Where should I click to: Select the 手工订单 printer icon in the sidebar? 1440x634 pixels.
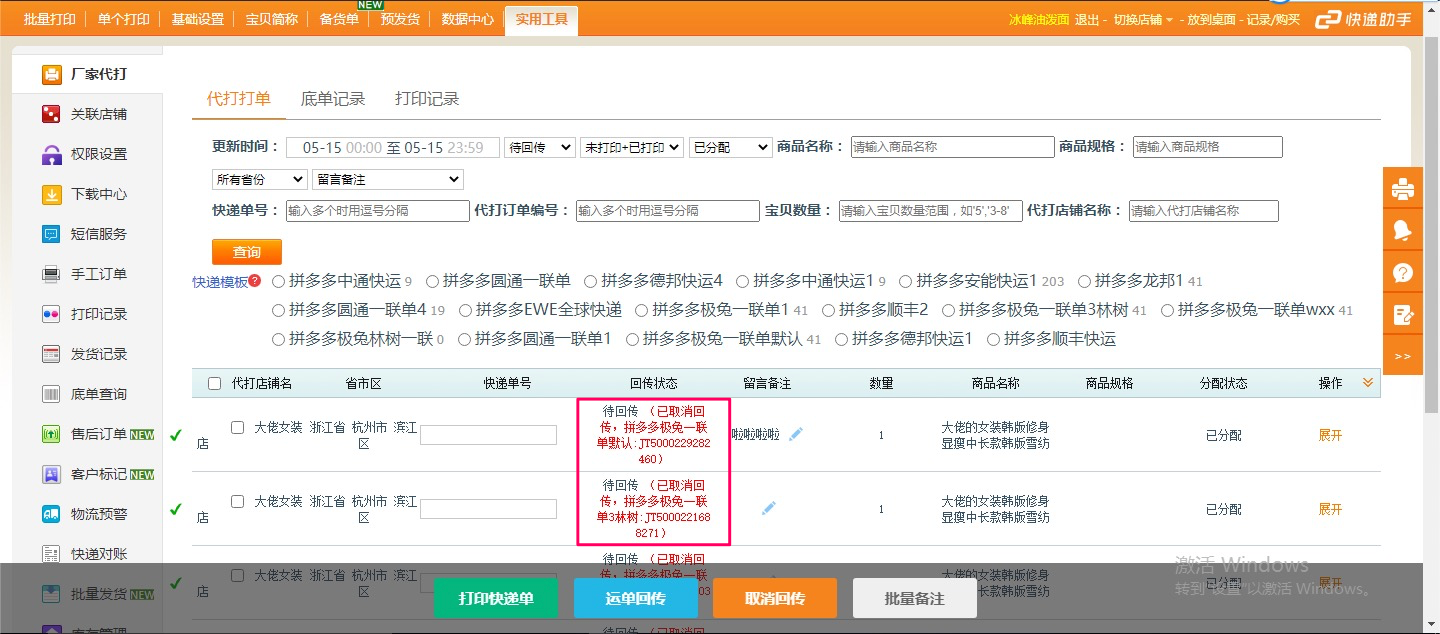[x=52, y=274]
